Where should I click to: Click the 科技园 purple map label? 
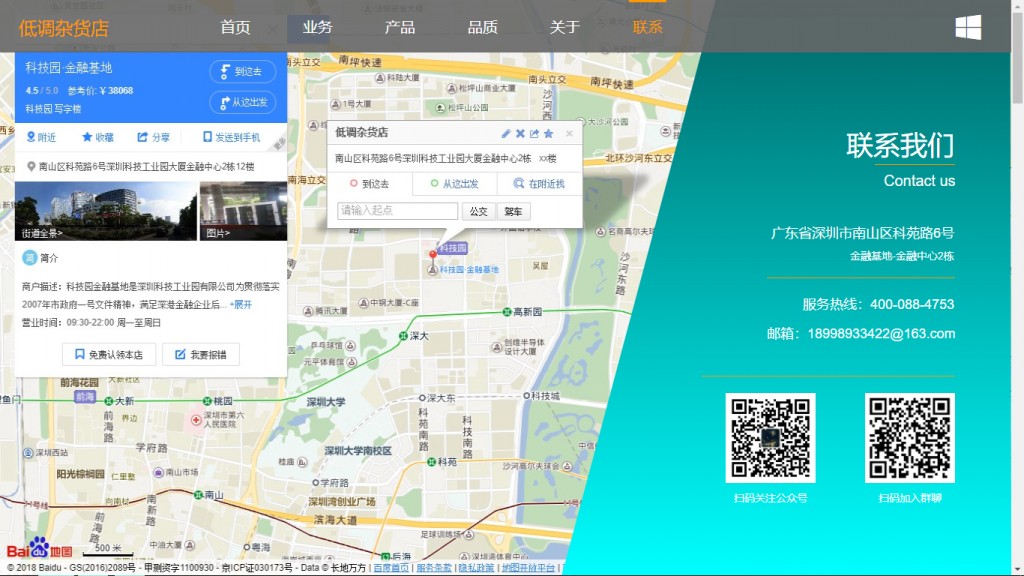click(453, 248)
